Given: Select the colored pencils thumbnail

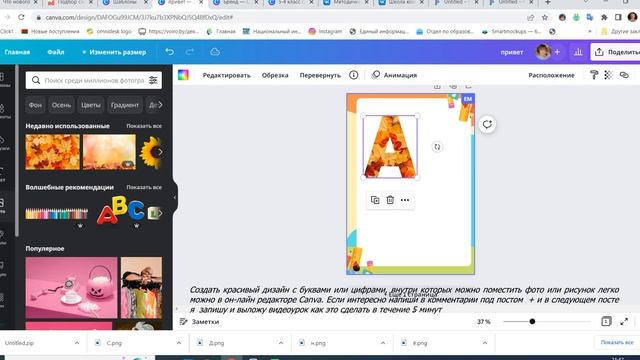Looking at the screenshot, I should click(x=57, y=213).
